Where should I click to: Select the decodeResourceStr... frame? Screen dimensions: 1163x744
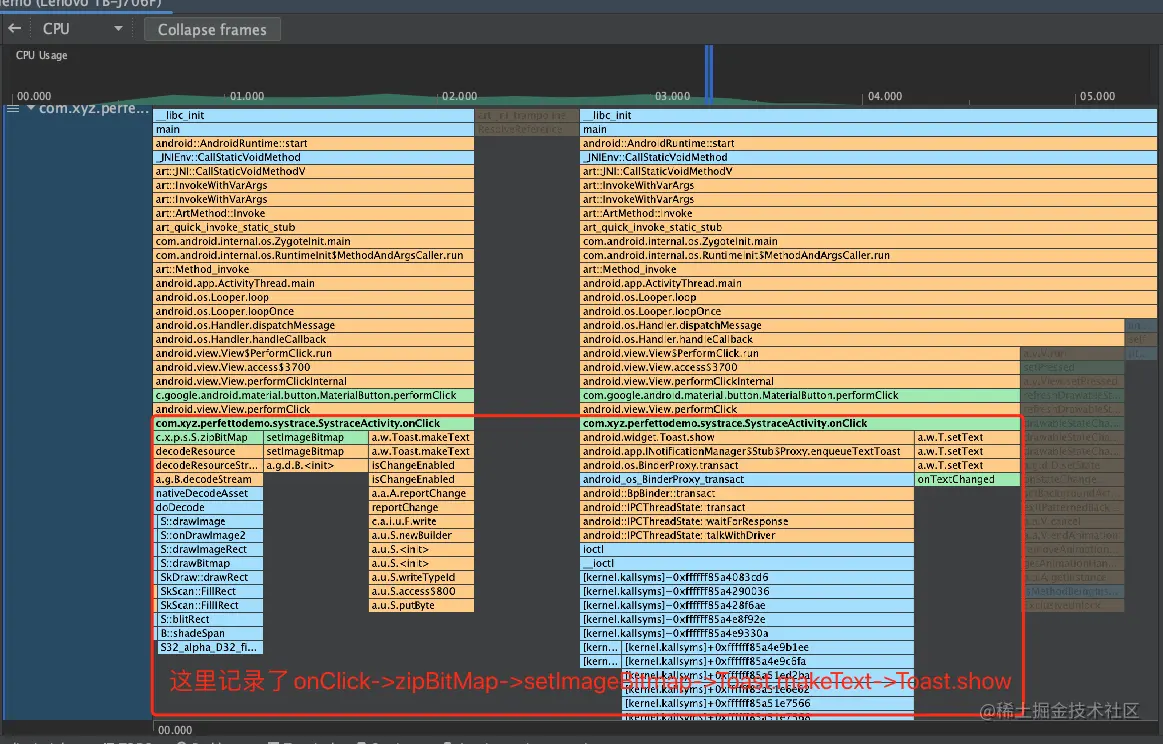(208, 466)
